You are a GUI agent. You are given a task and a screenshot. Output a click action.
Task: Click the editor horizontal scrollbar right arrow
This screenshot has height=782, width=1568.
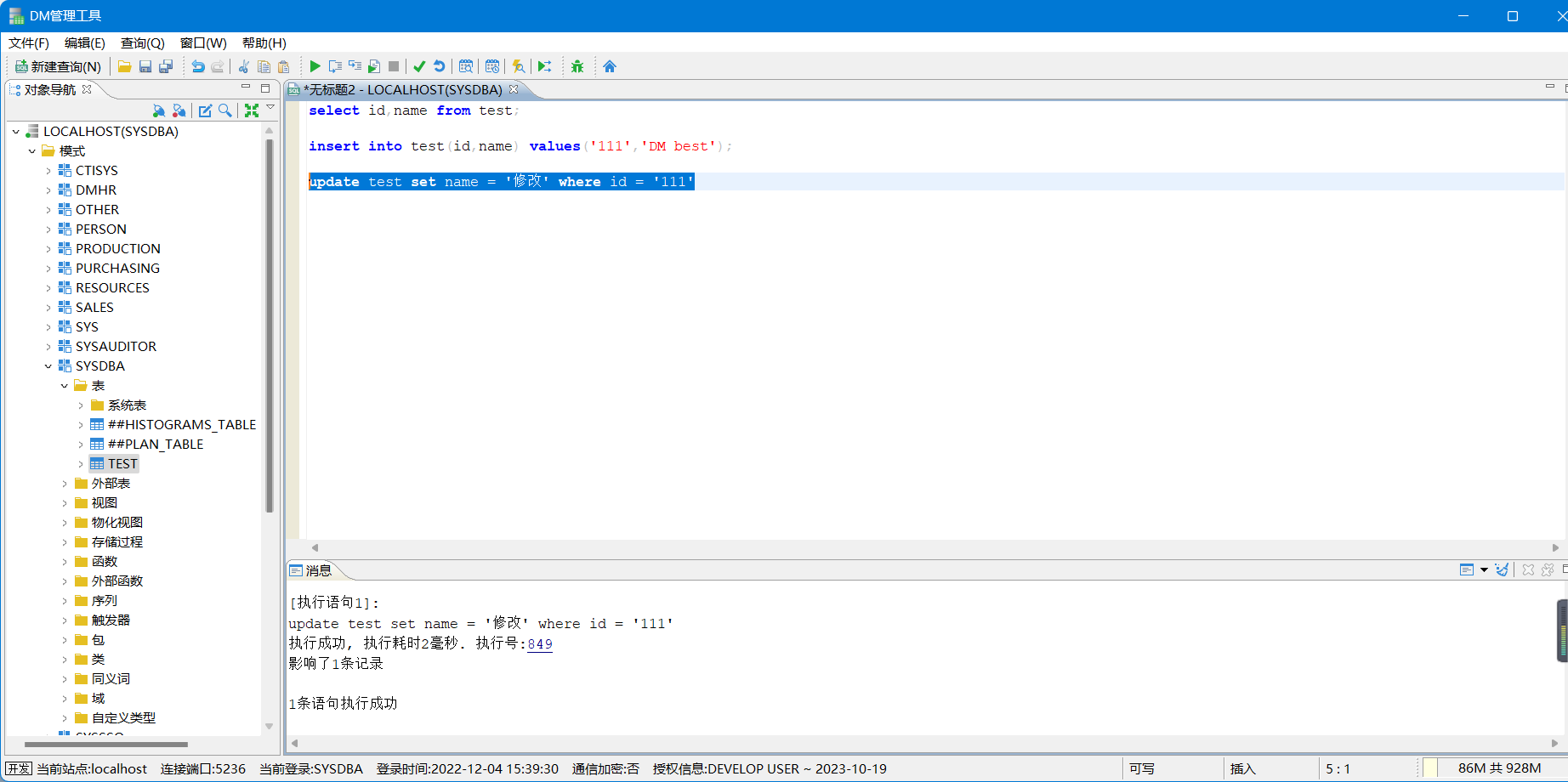point(1555,547)
